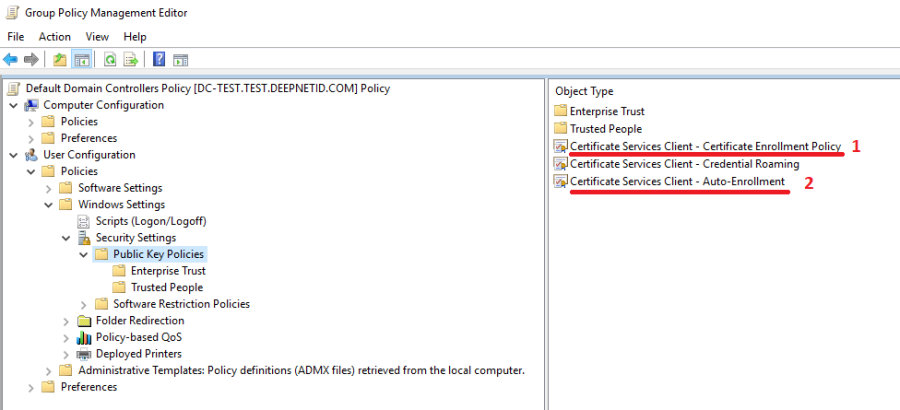
Task: Open Help via the blue question-mark icon
Action: (159, 59)
